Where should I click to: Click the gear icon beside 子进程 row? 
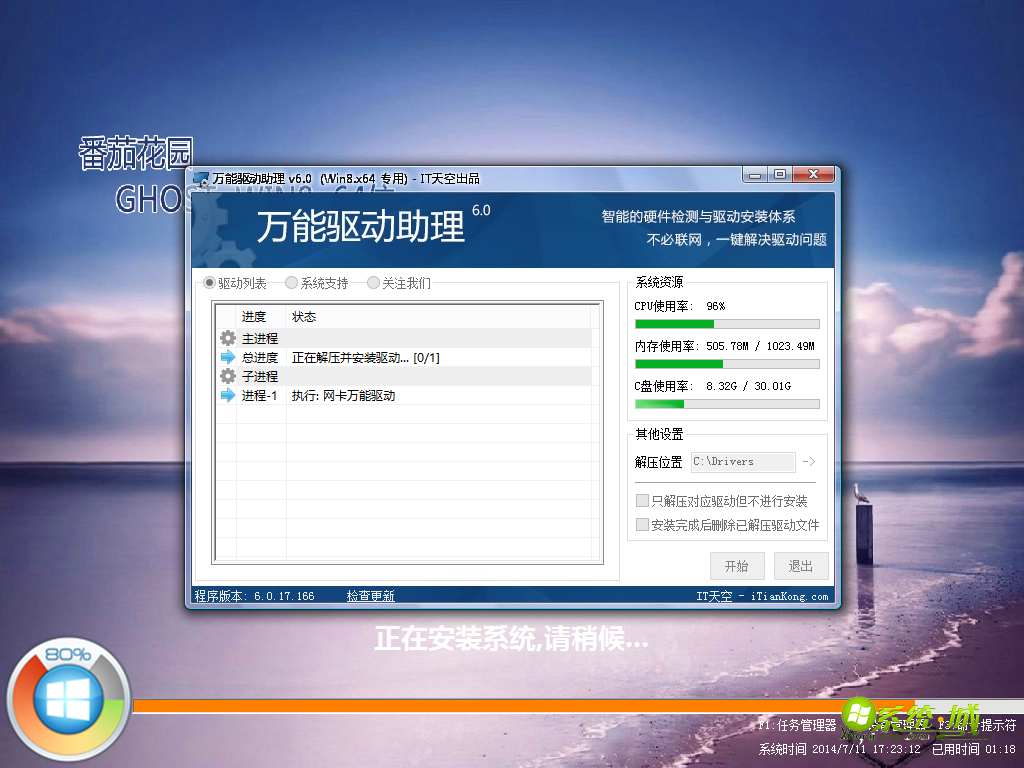coord(228,376)
